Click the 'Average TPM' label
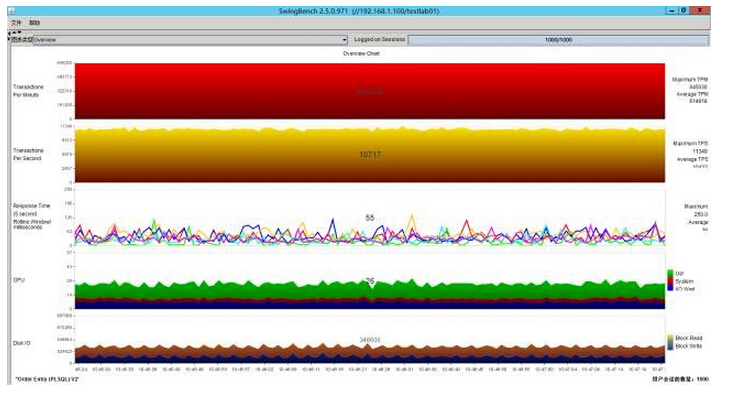This screenshot has height=402, width=738. pos(692,94)
